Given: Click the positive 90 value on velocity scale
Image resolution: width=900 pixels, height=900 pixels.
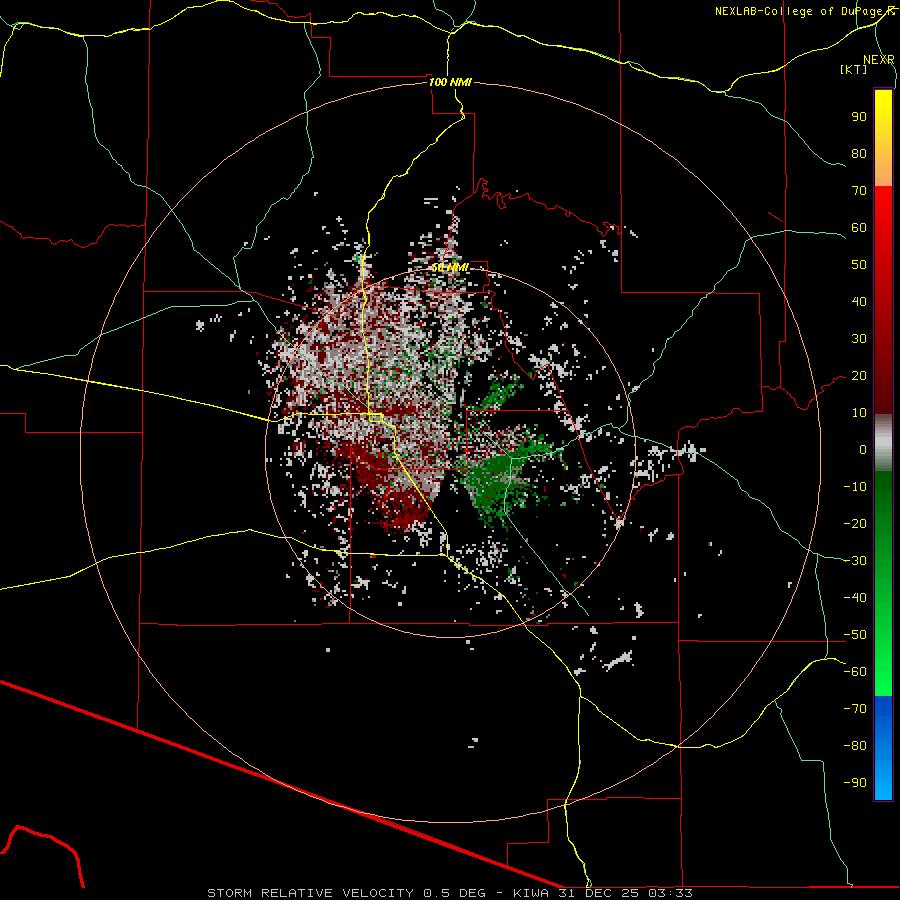Looking at the screenshot, I should [x=859, y=117].
